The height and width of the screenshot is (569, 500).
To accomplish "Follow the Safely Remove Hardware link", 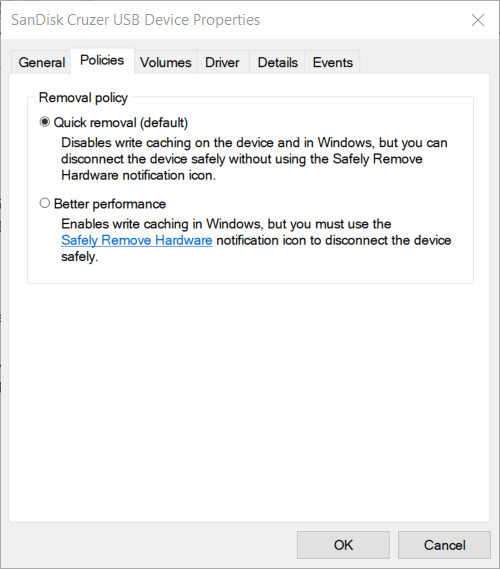I will (x=136, y=240).
